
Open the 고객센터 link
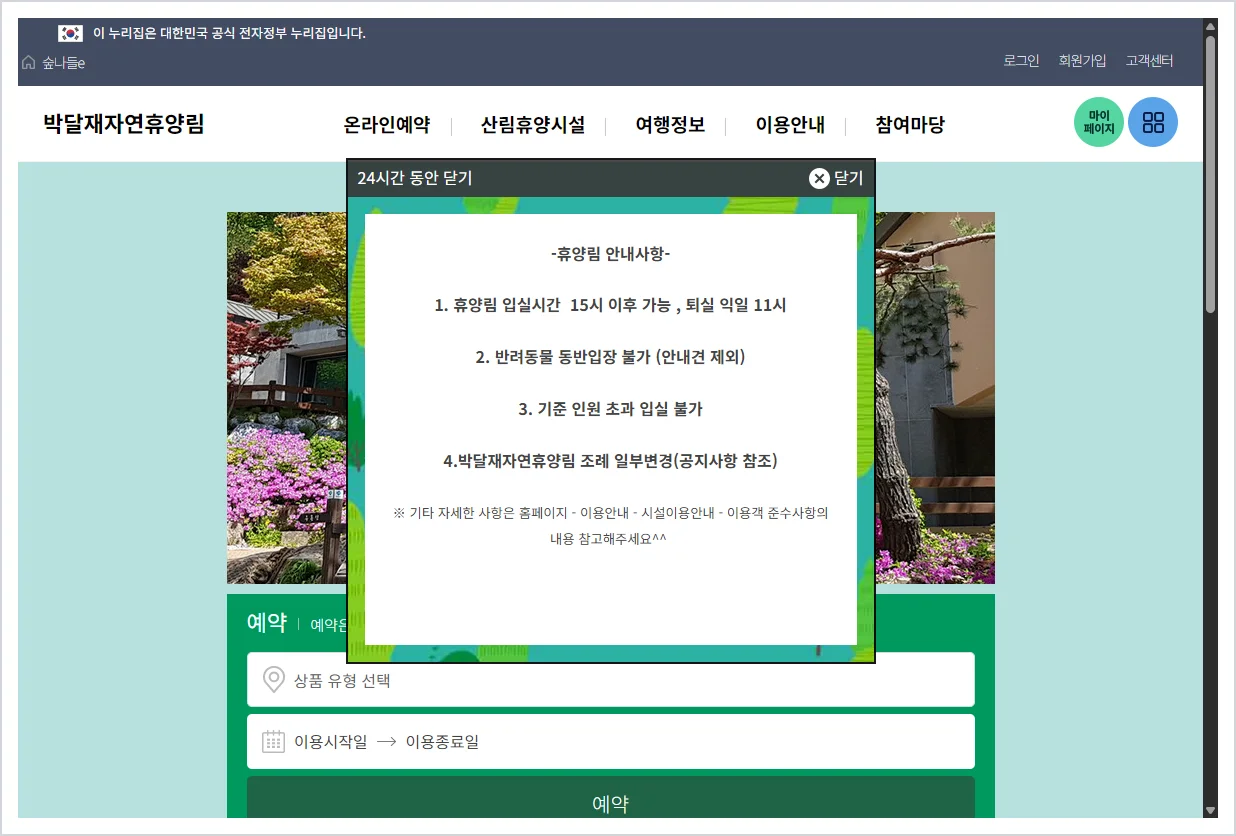pyautogui.click(x=1149, y=61)
